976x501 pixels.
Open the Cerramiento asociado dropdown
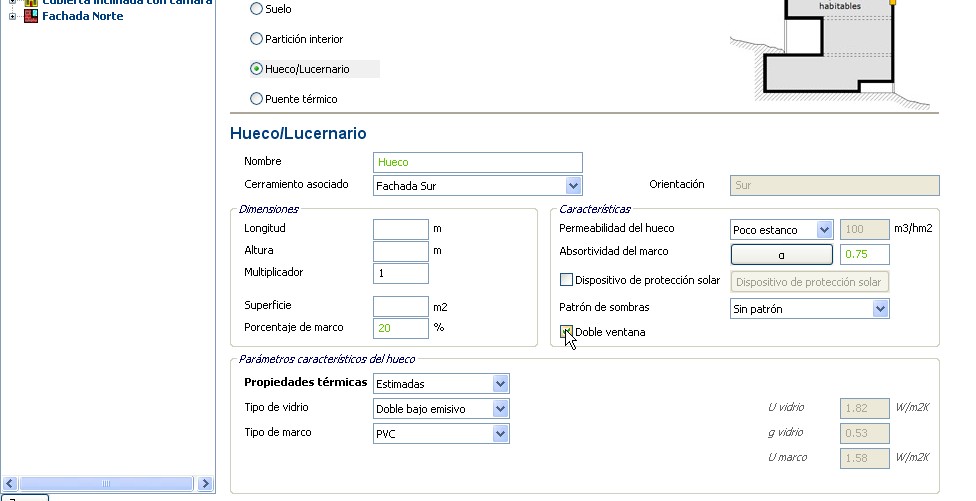coord(573,185)
